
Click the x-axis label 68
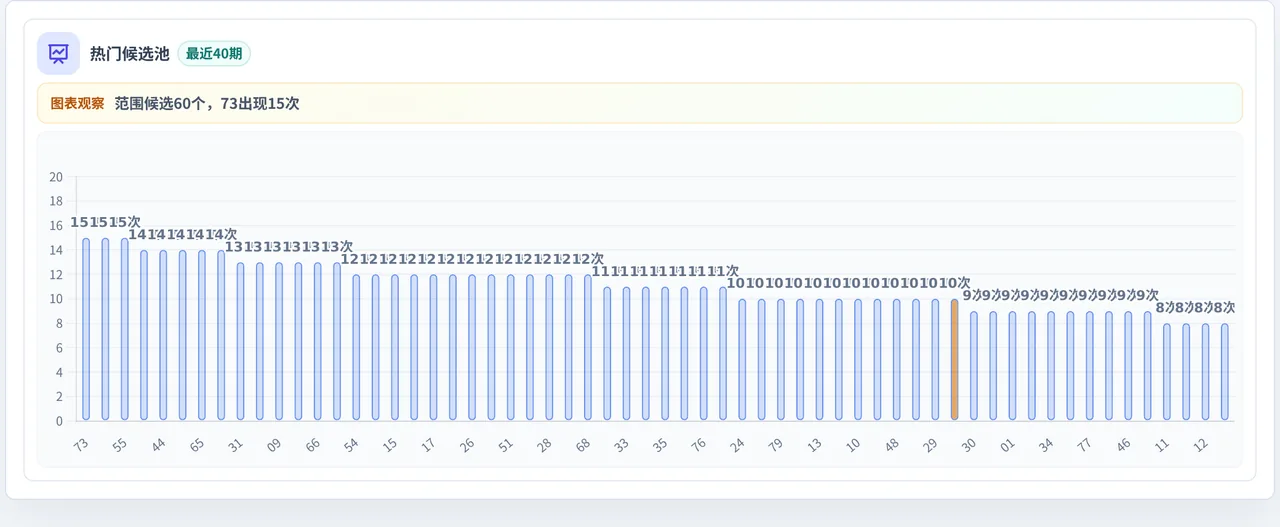(583, 443)
